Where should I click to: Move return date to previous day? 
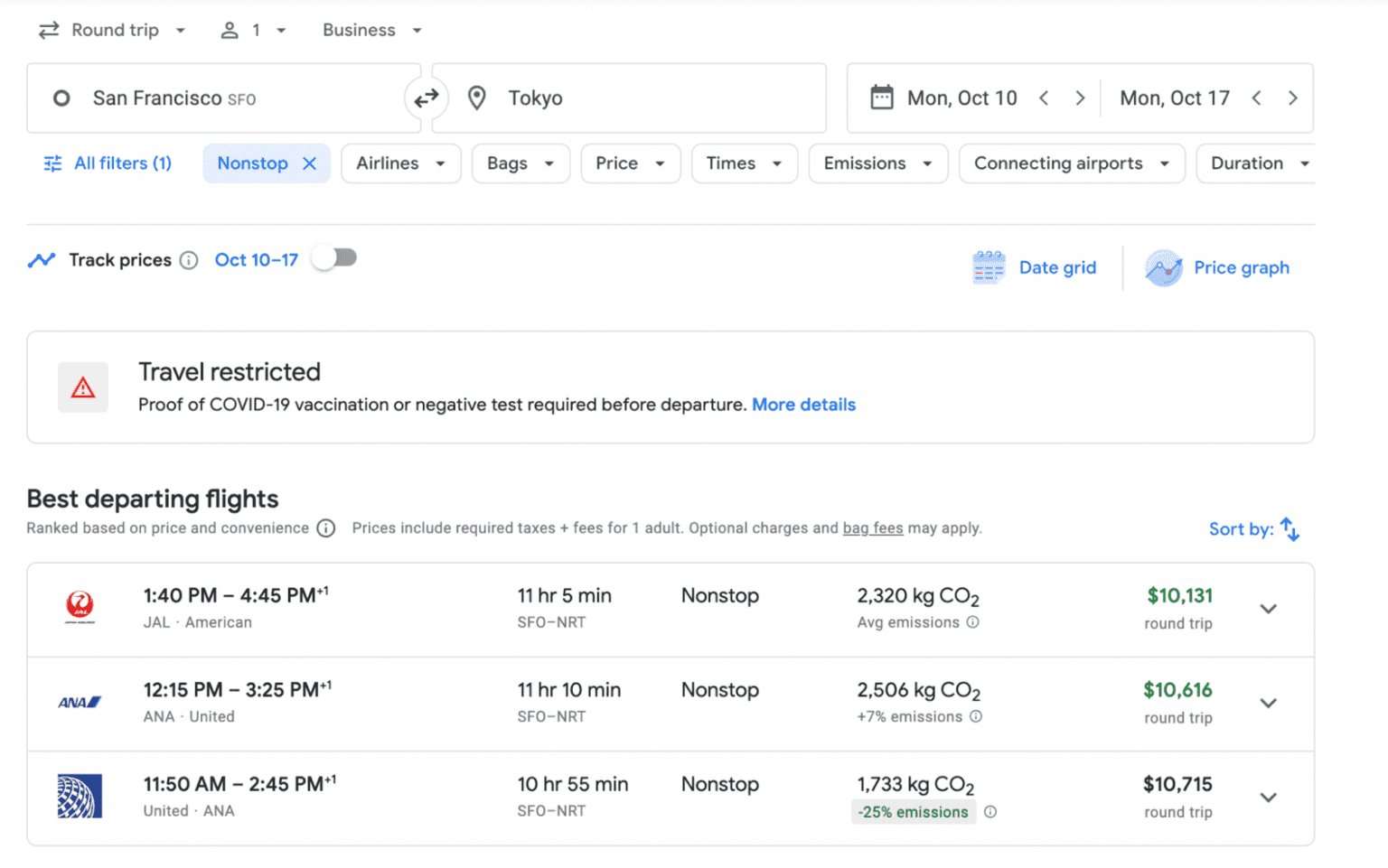coord(1256,98)
